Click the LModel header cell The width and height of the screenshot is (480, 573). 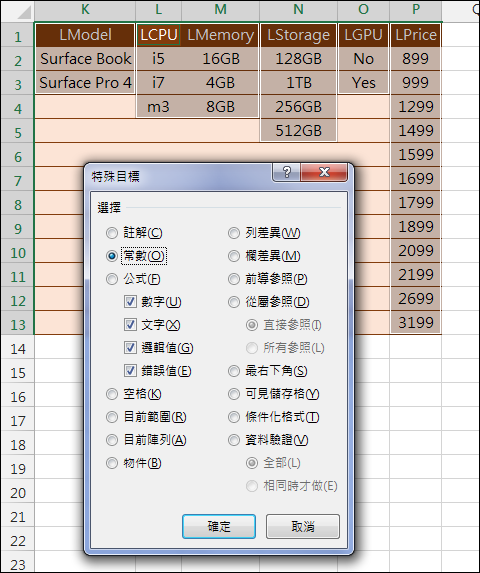pyautogui.click(x=85, y=35)
